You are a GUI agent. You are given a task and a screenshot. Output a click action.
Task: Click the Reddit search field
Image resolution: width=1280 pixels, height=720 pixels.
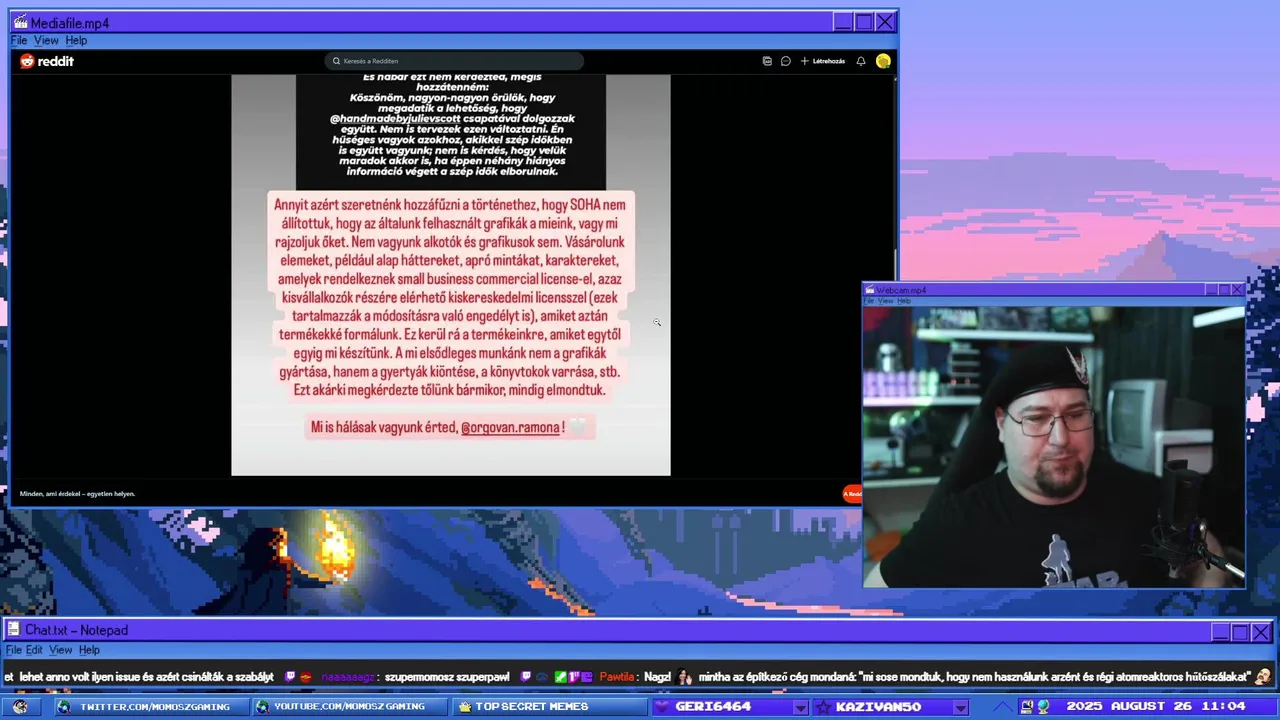point(454,61)
